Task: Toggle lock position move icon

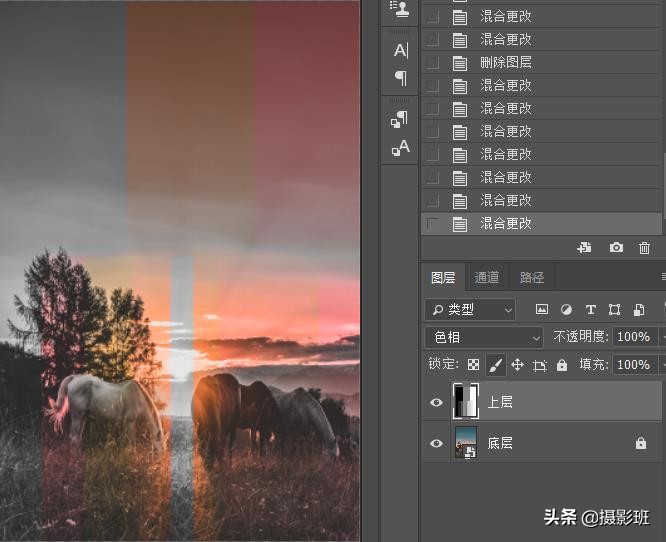Action: [x=517, y=364]
